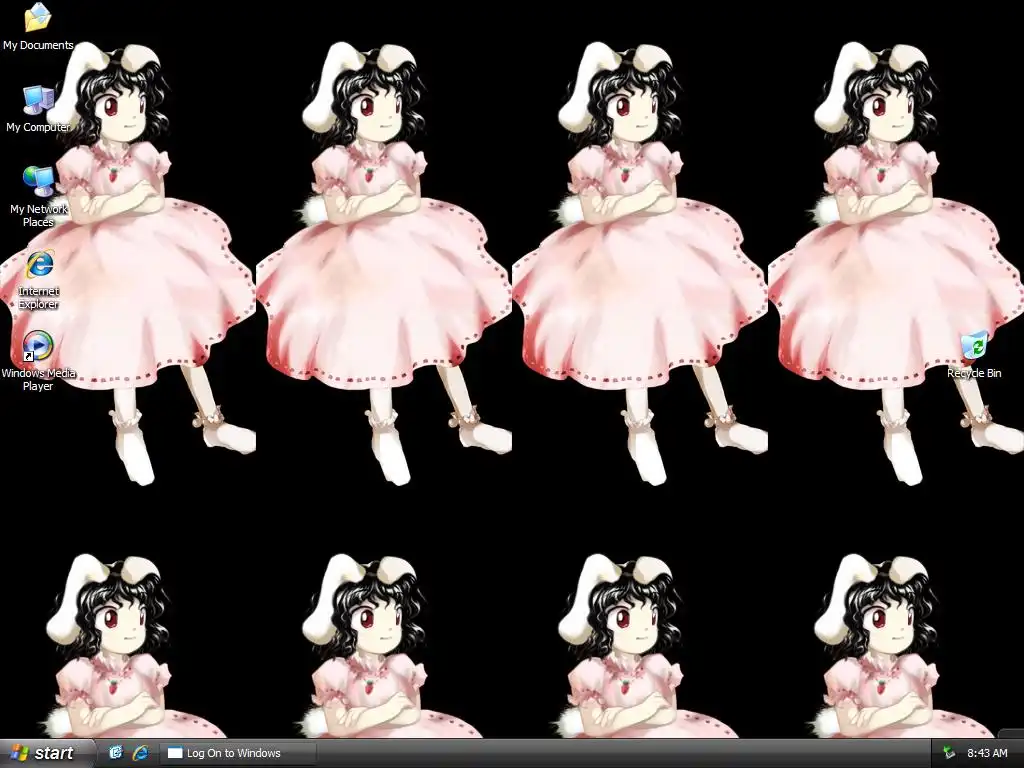Launch Internet Explorer from quick launch
Viewport: 1024px width, 768px height.
pyautogui.click(x=140, y=753)
